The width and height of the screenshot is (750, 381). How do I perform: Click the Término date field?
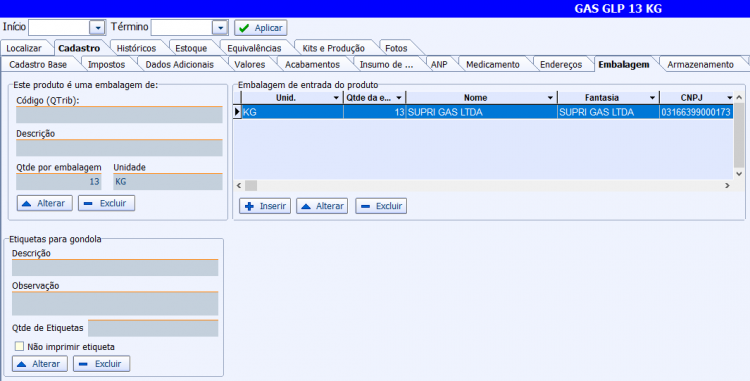pyautogui.click(x=182, y=28)
